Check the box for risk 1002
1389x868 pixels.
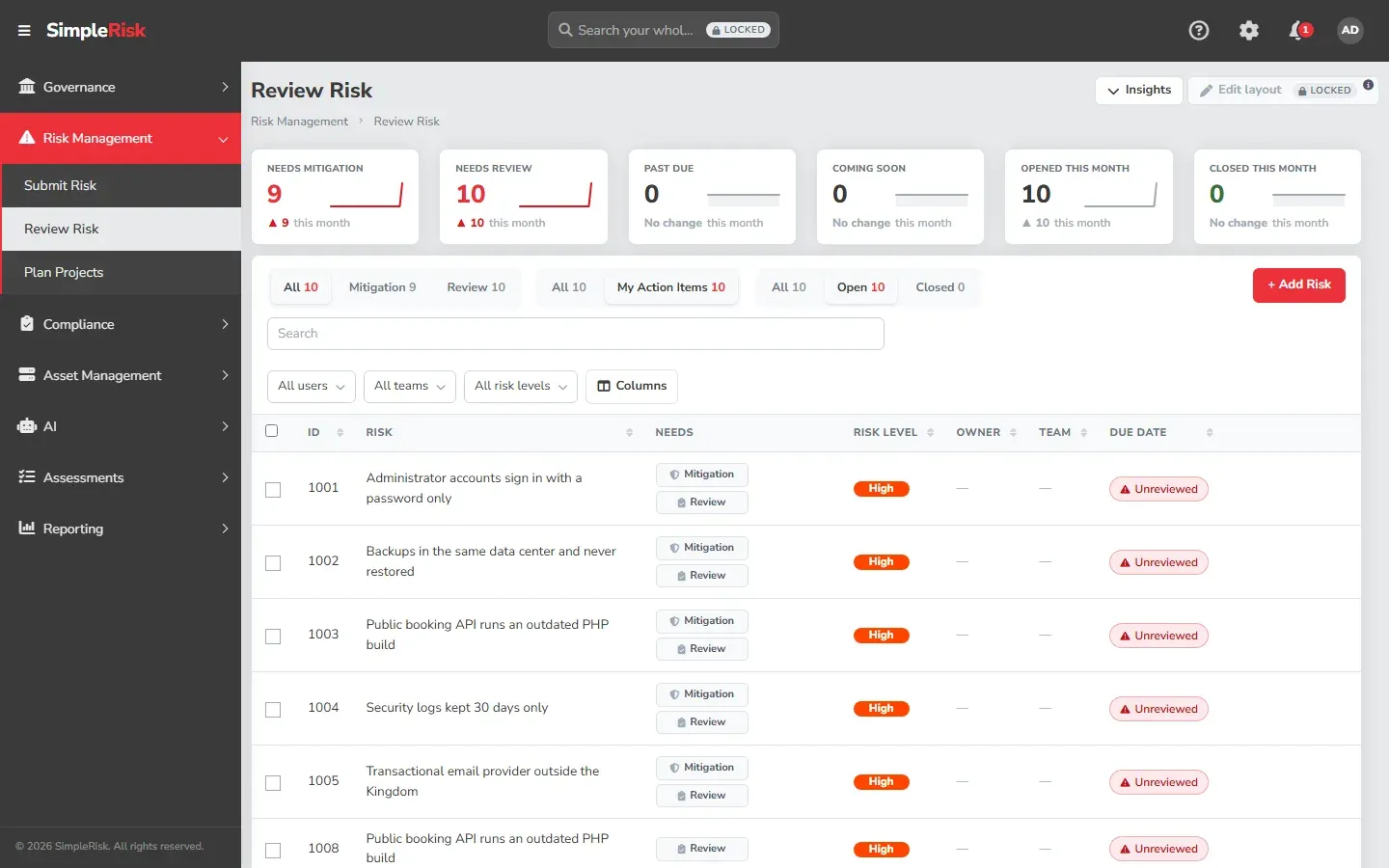(273, 563)
